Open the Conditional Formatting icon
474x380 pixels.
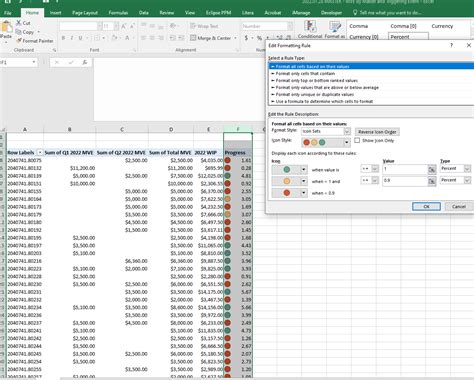[x=310, y=26]
